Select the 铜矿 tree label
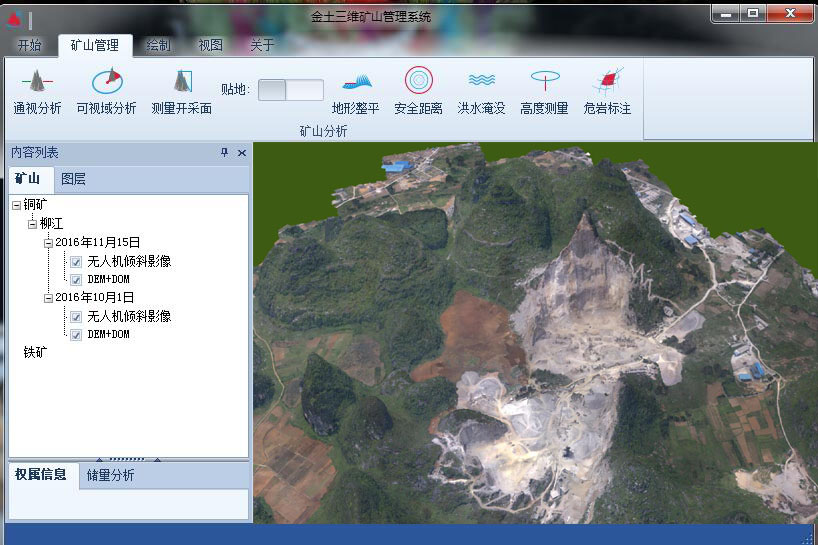Image resolution: width=818 pixels, height=545 pixels. coord(35,205)
